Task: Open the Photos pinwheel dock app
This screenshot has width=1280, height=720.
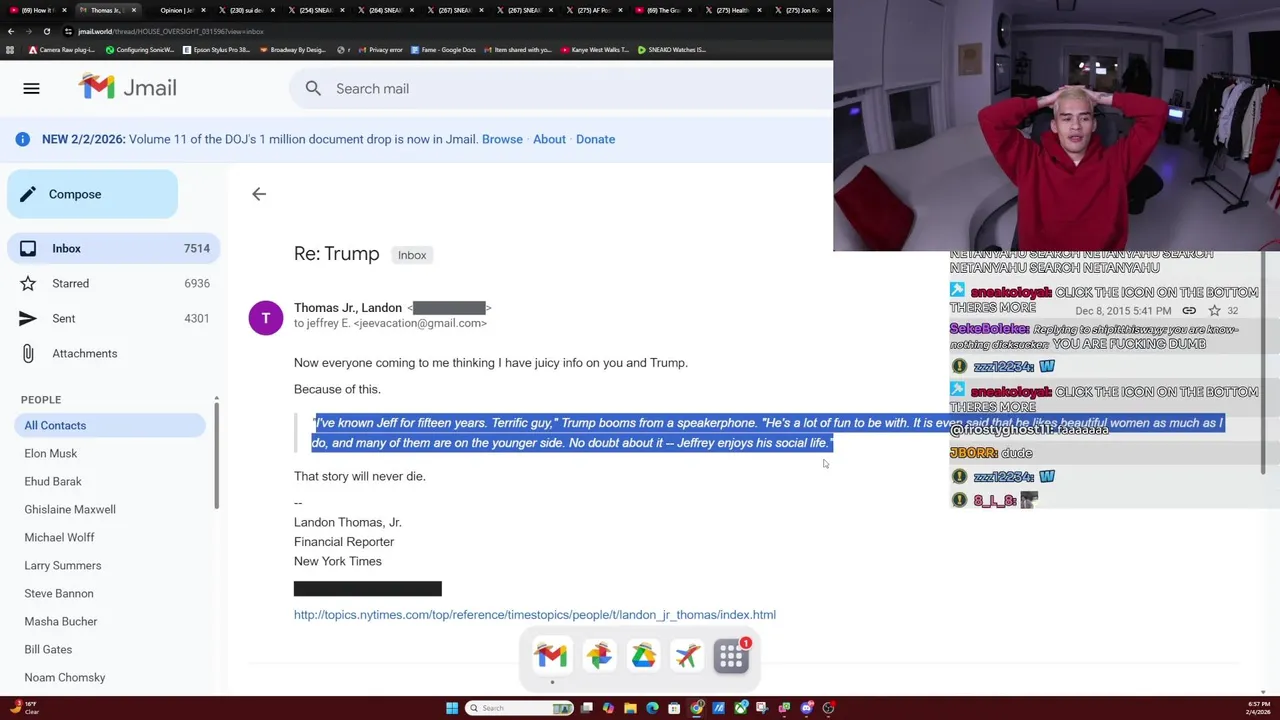Action: click(599, 656)
